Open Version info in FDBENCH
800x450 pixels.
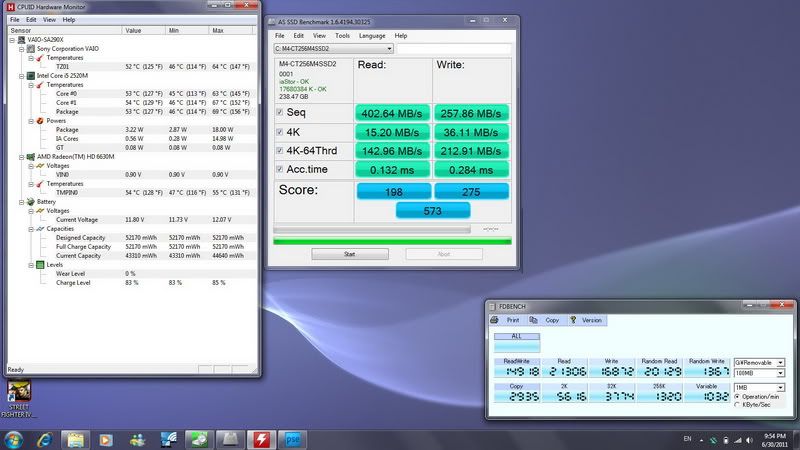click(585, 320)
